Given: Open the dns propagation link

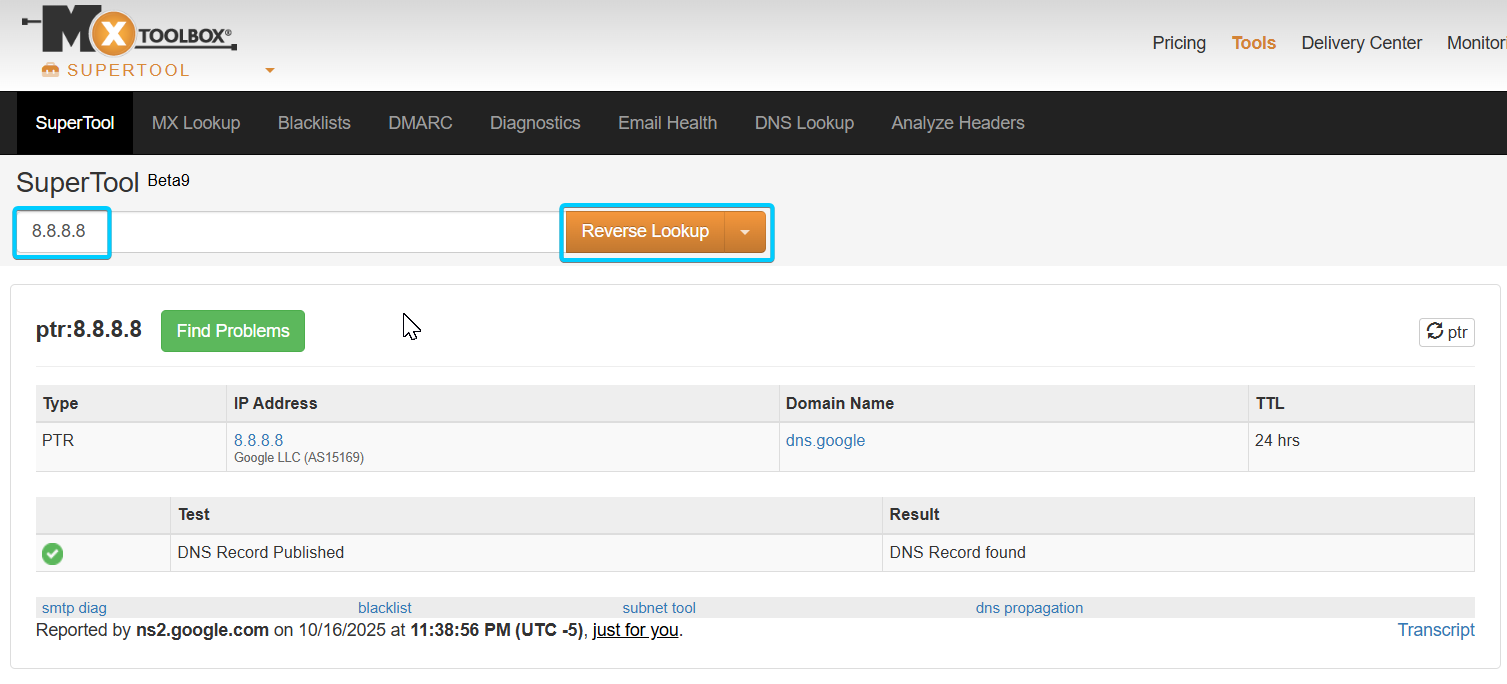Looking at the screenshot, I should coord(1029,608).
